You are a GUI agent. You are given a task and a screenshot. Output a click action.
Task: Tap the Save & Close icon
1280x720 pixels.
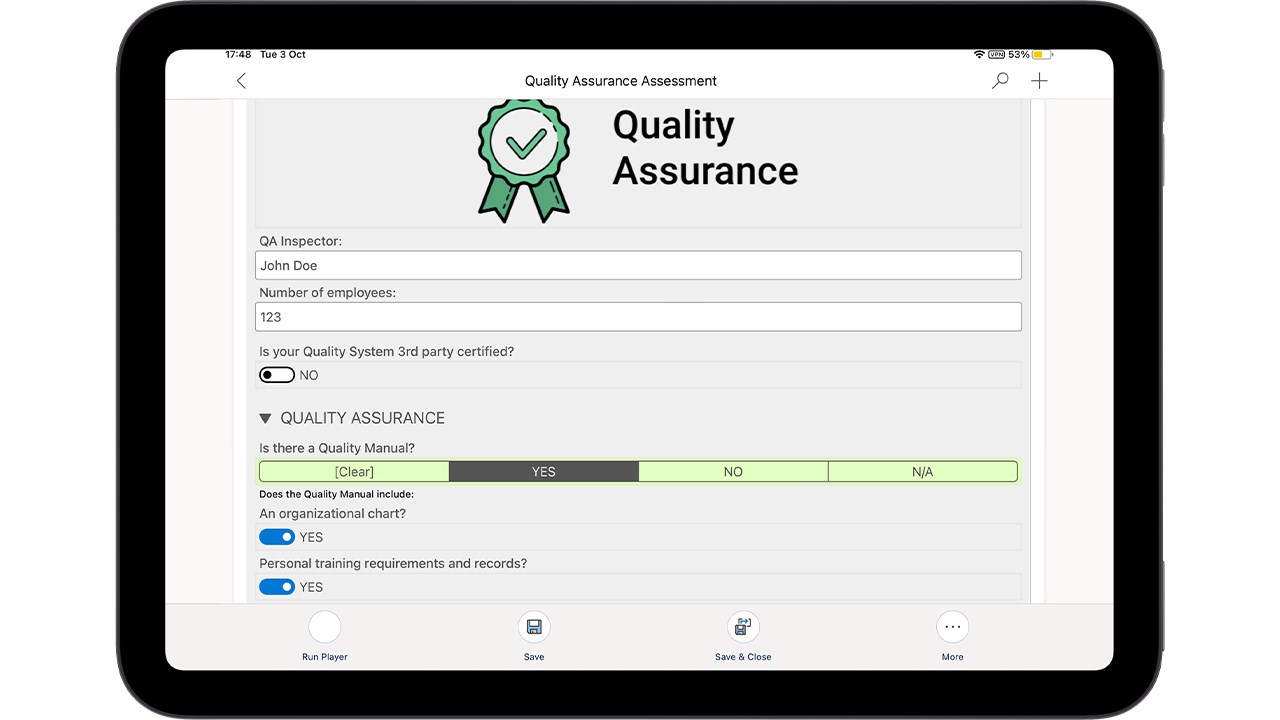(743, 627)
